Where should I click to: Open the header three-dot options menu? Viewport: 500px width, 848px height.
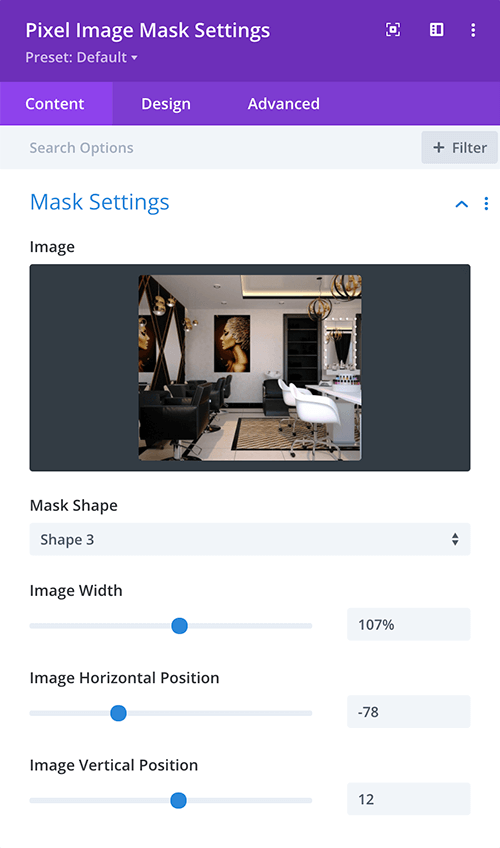pyautogui.click(x=473, y=30)
